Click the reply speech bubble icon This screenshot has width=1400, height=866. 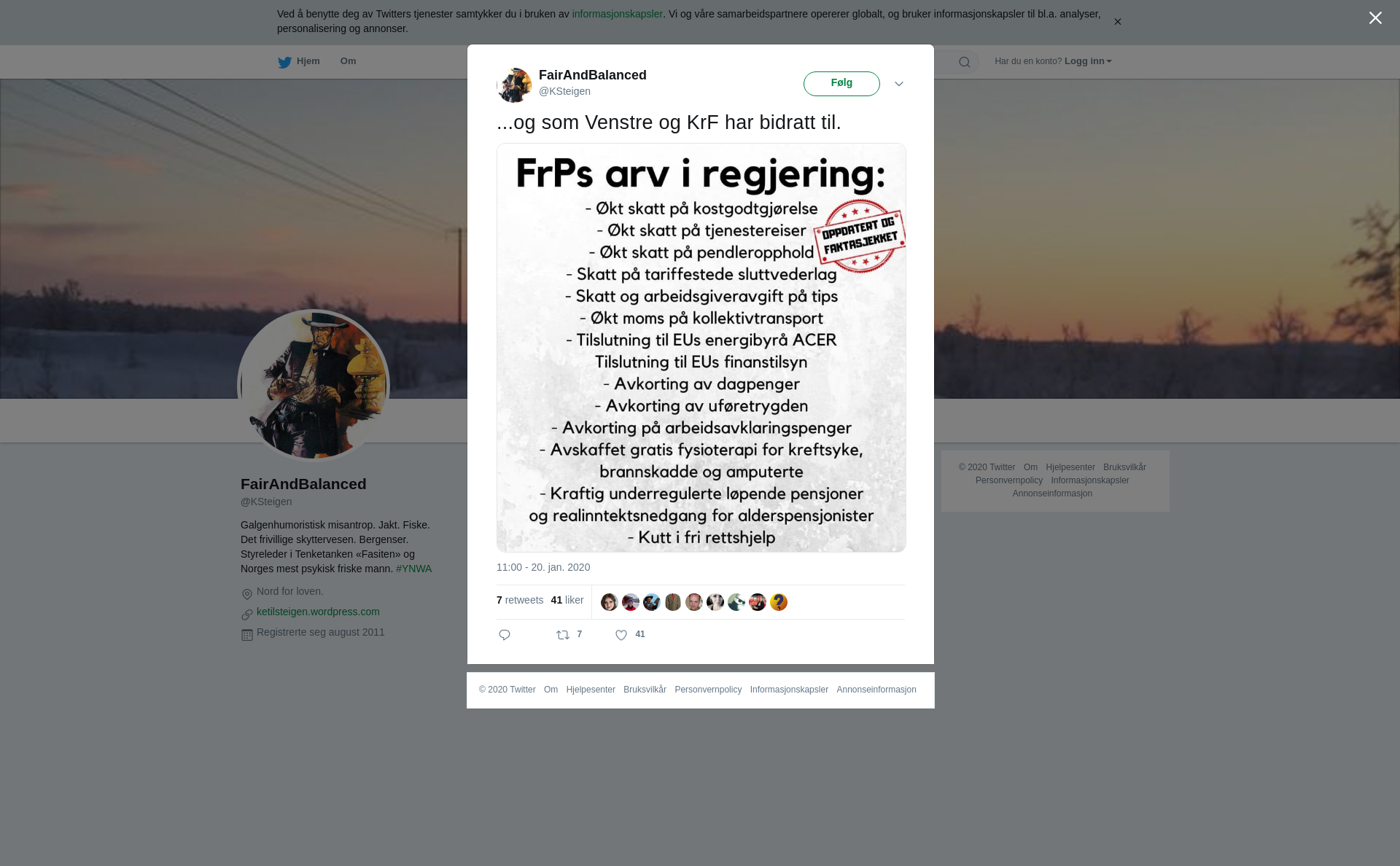pyautogui.click(x=505, y=635)
